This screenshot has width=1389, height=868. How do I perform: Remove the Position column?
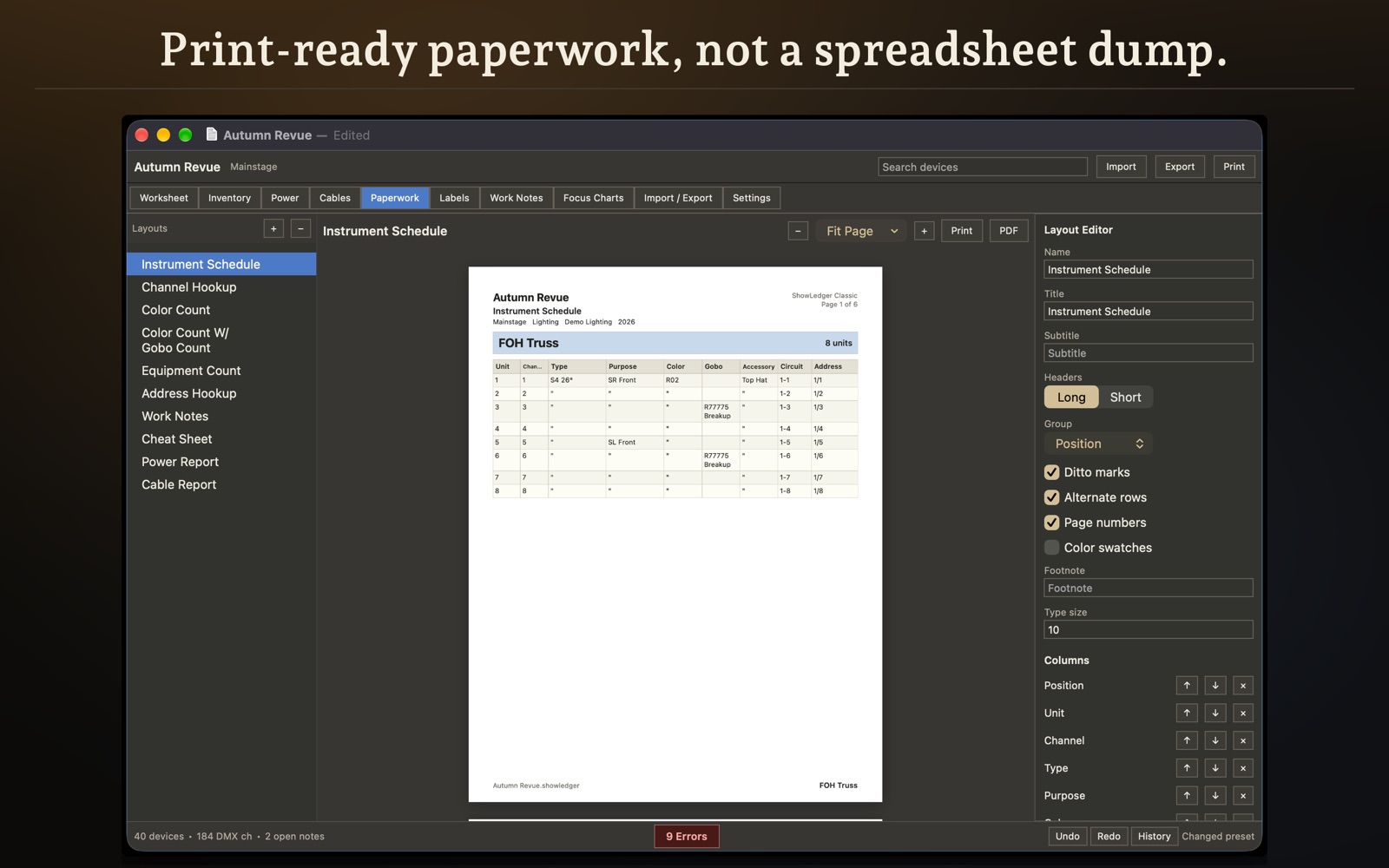(1243, 686)
